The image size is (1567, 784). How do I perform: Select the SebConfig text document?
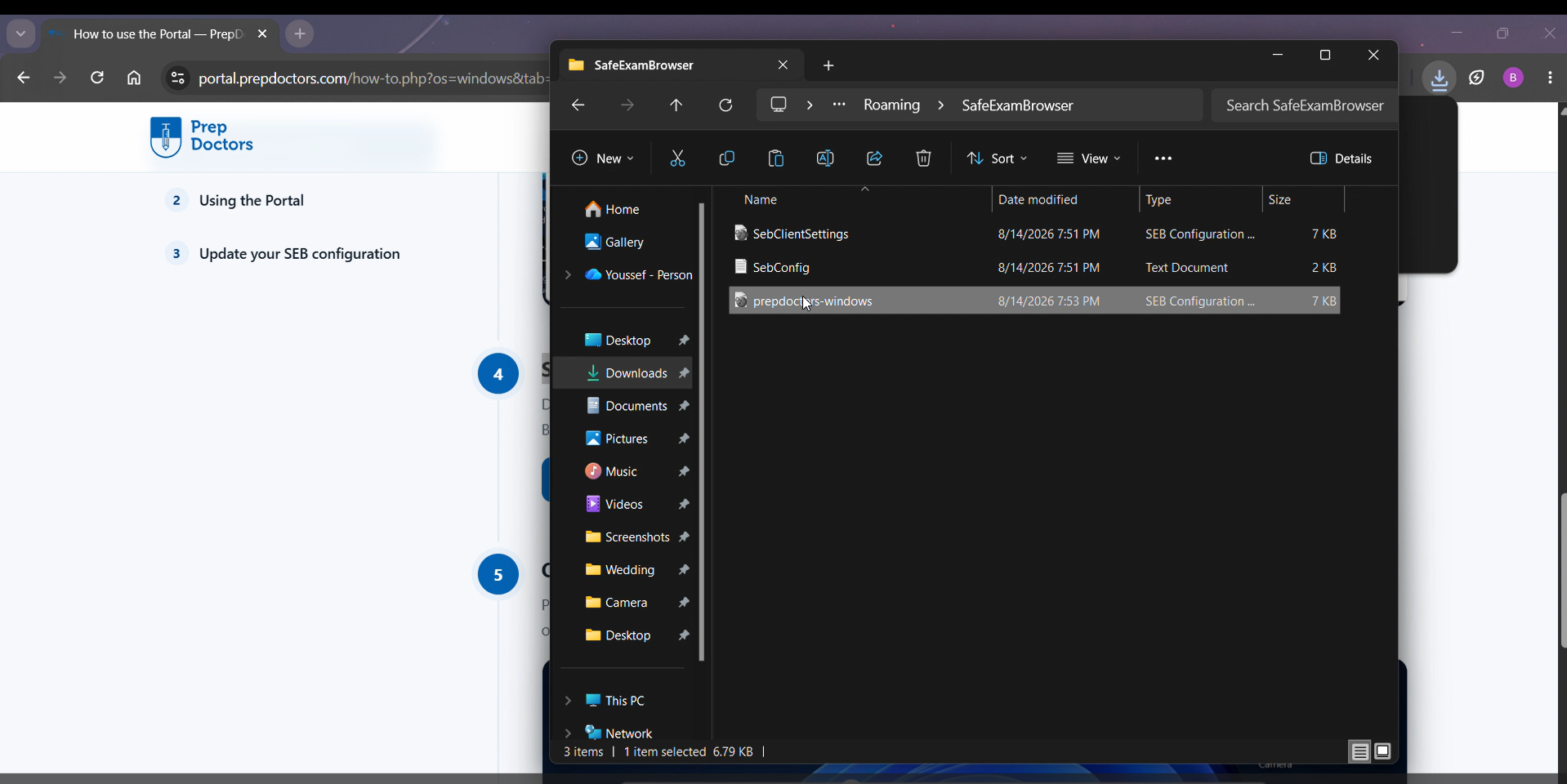point(1034,268)
